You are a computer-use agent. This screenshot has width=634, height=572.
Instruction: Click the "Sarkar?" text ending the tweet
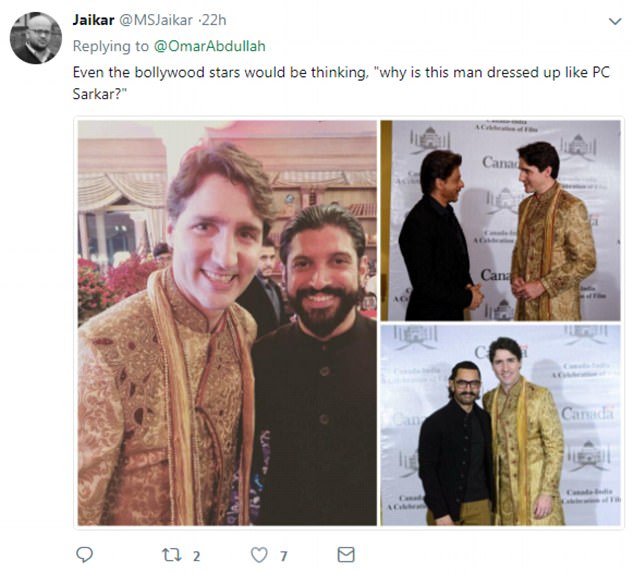point(100,94)
